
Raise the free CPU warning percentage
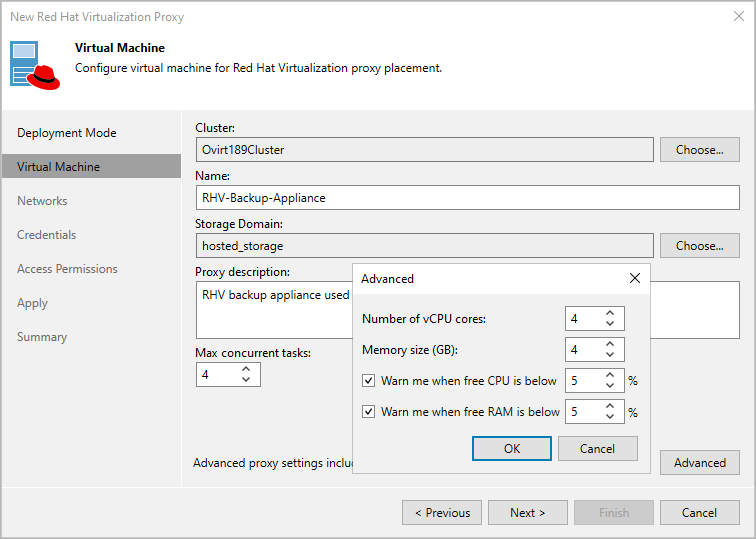click(x=610, y=376)
